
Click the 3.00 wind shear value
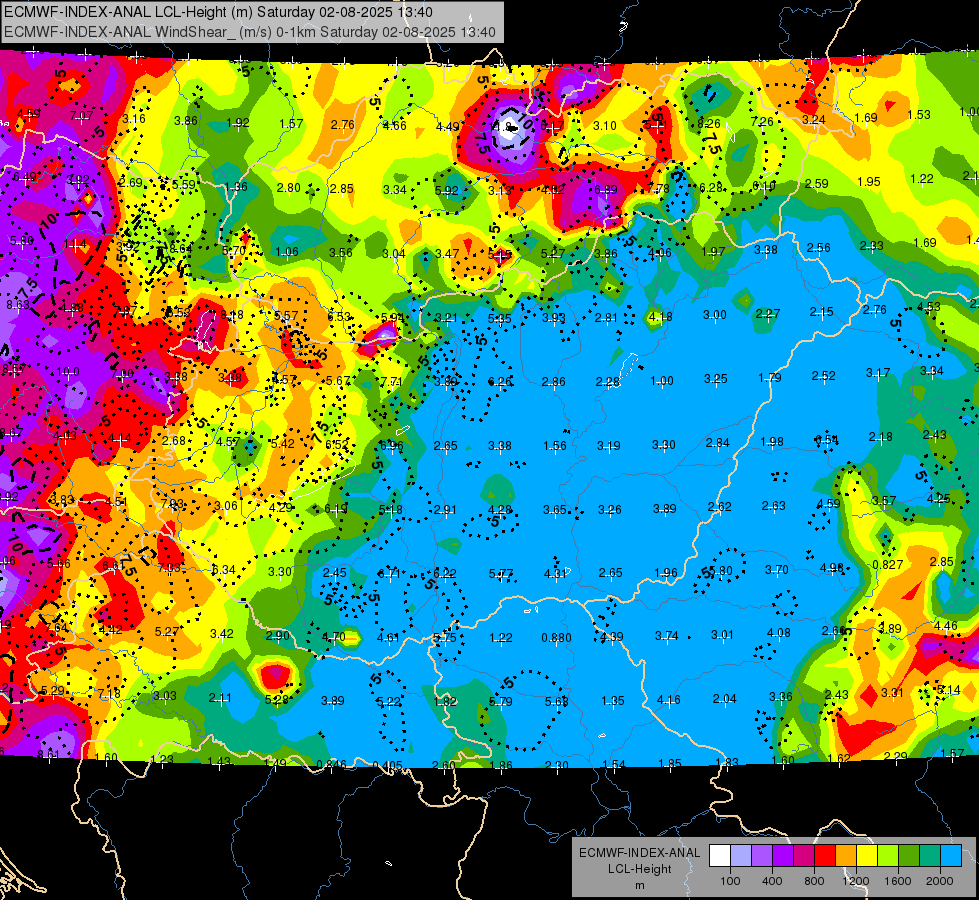click(x=715, y=315)
